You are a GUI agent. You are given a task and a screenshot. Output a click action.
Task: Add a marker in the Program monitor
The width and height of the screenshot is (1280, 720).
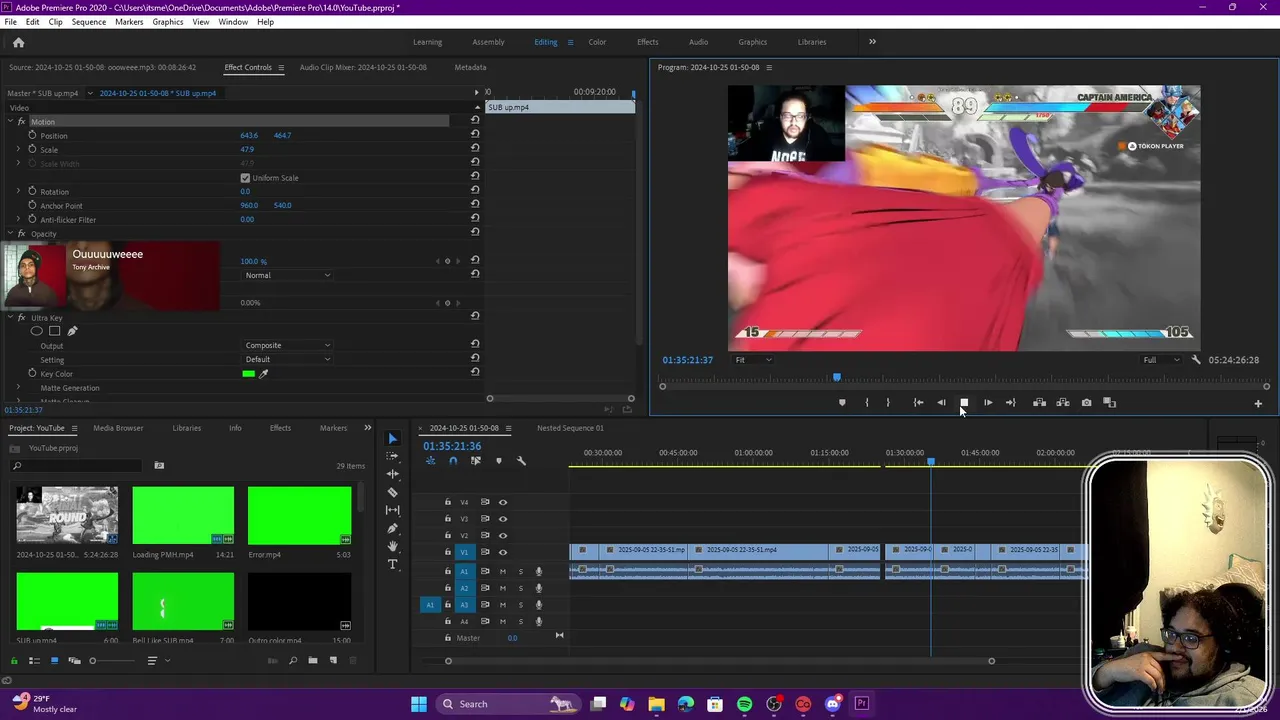click(x=842, y=403)
